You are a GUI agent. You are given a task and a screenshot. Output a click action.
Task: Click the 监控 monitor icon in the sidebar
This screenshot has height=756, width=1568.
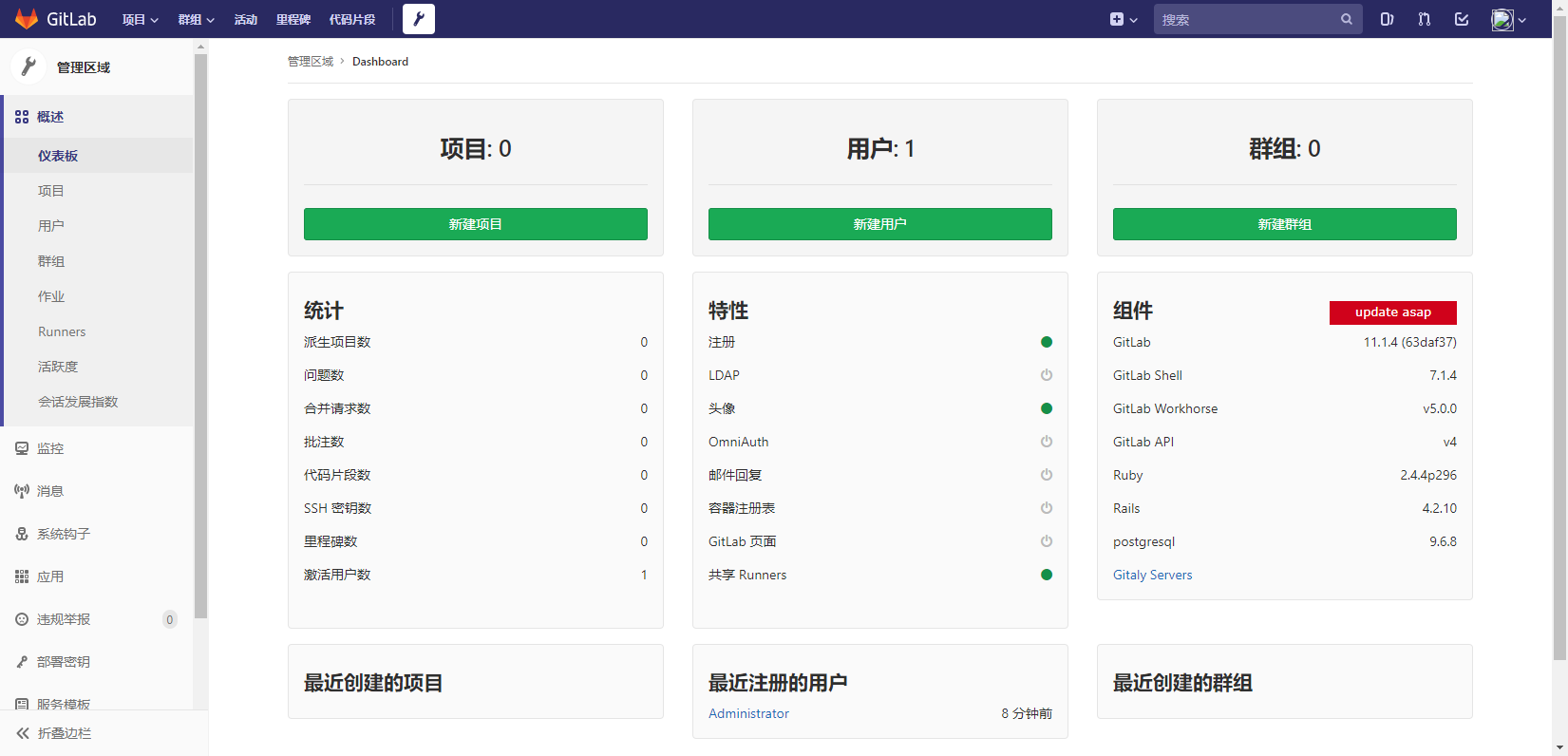[x=22, y=448]
